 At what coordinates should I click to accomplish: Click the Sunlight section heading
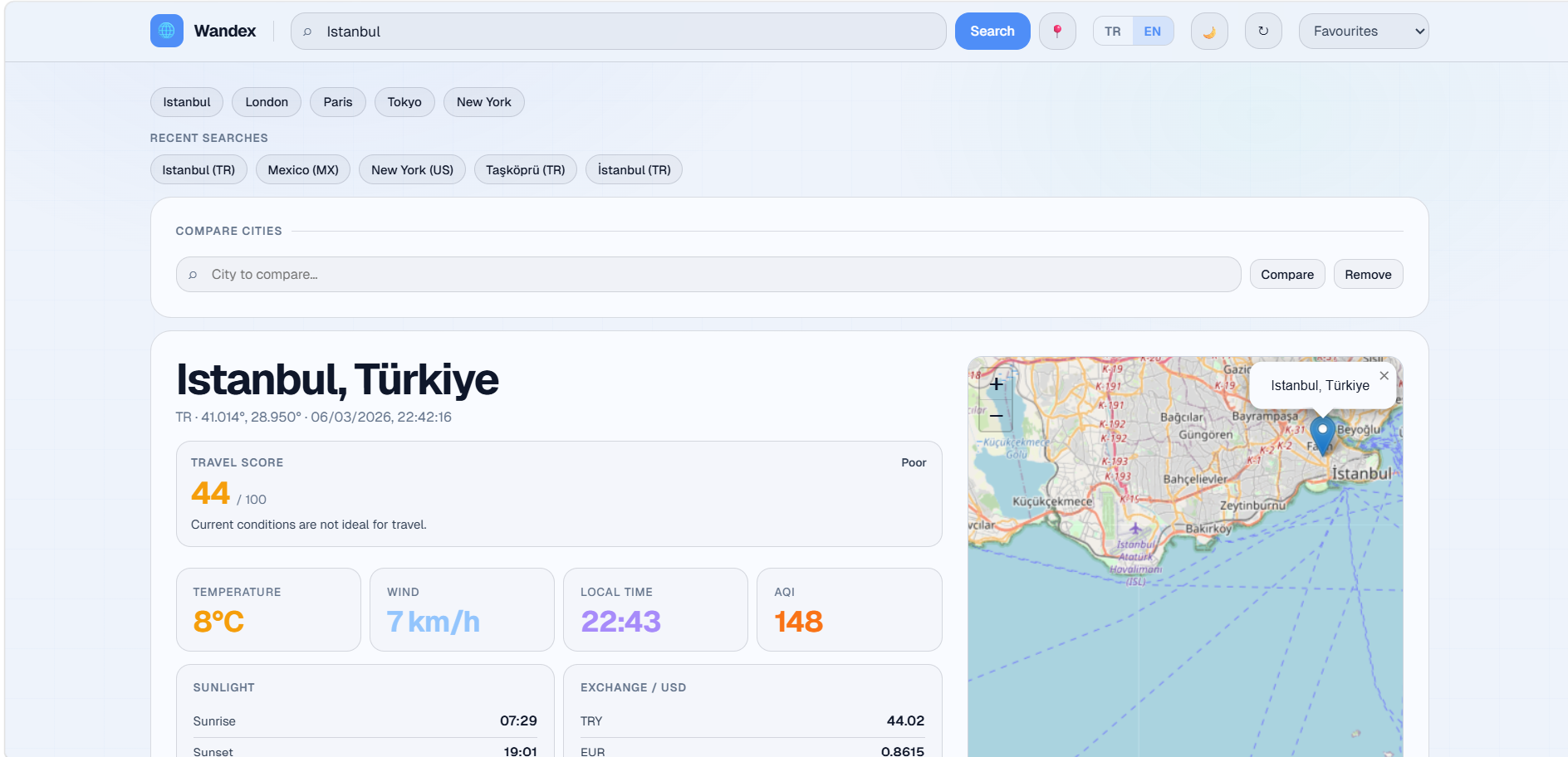tap(224, 688)
